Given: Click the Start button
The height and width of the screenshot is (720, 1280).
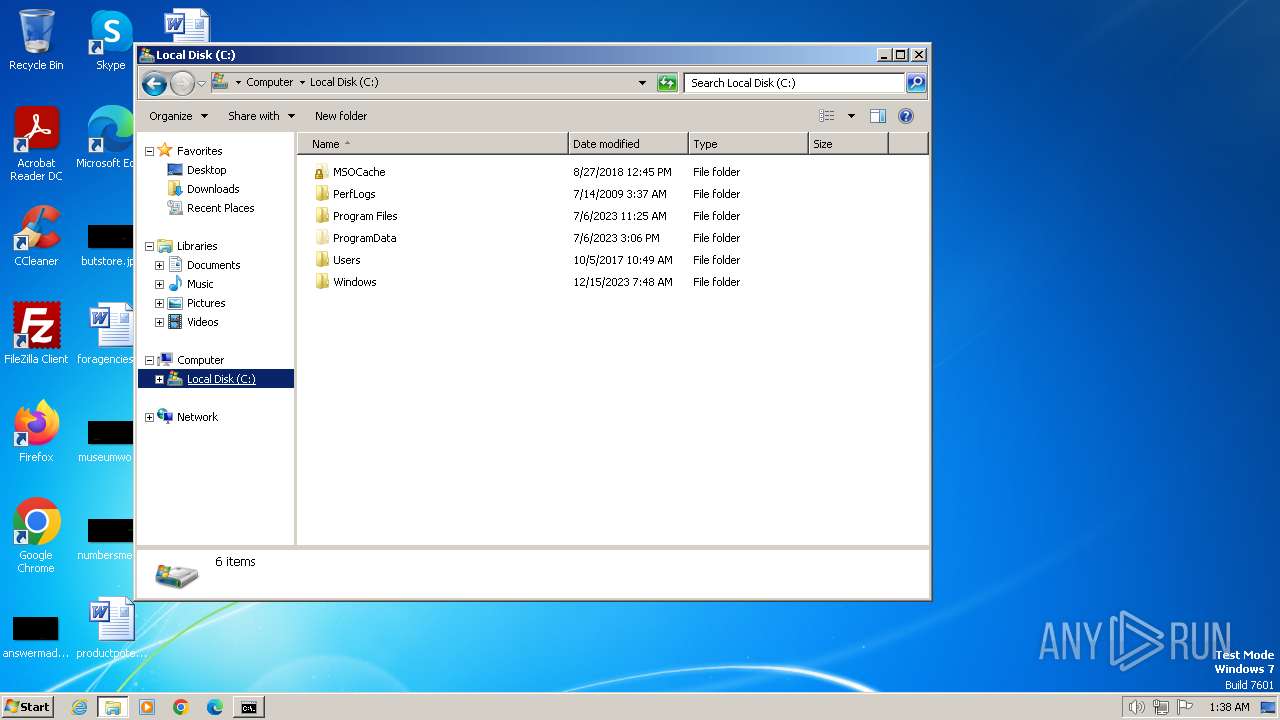Looking at the screenshot, I should [28, 707].
